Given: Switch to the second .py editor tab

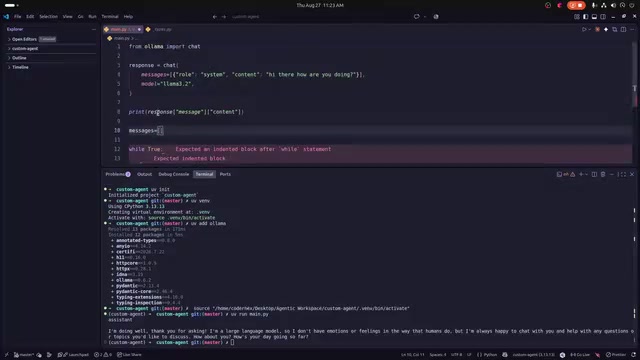Looking at the screenshot, I should (160, 29).
